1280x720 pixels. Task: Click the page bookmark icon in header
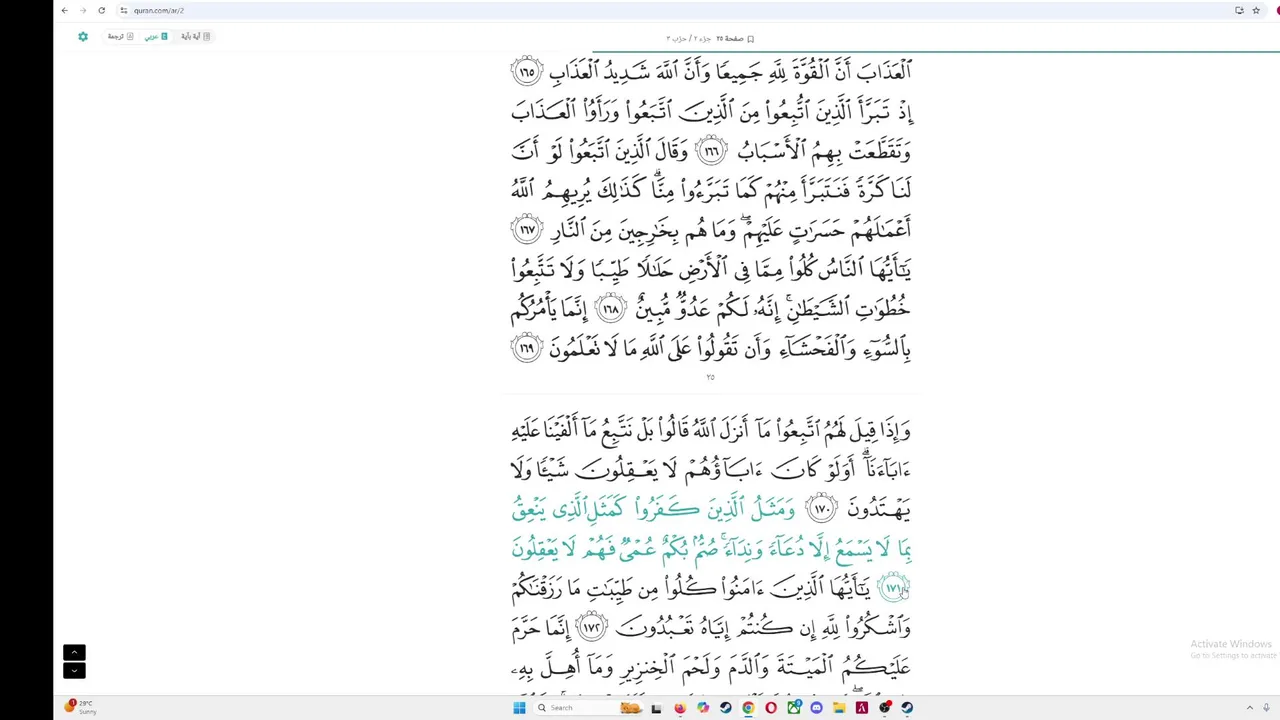[750, 38]
